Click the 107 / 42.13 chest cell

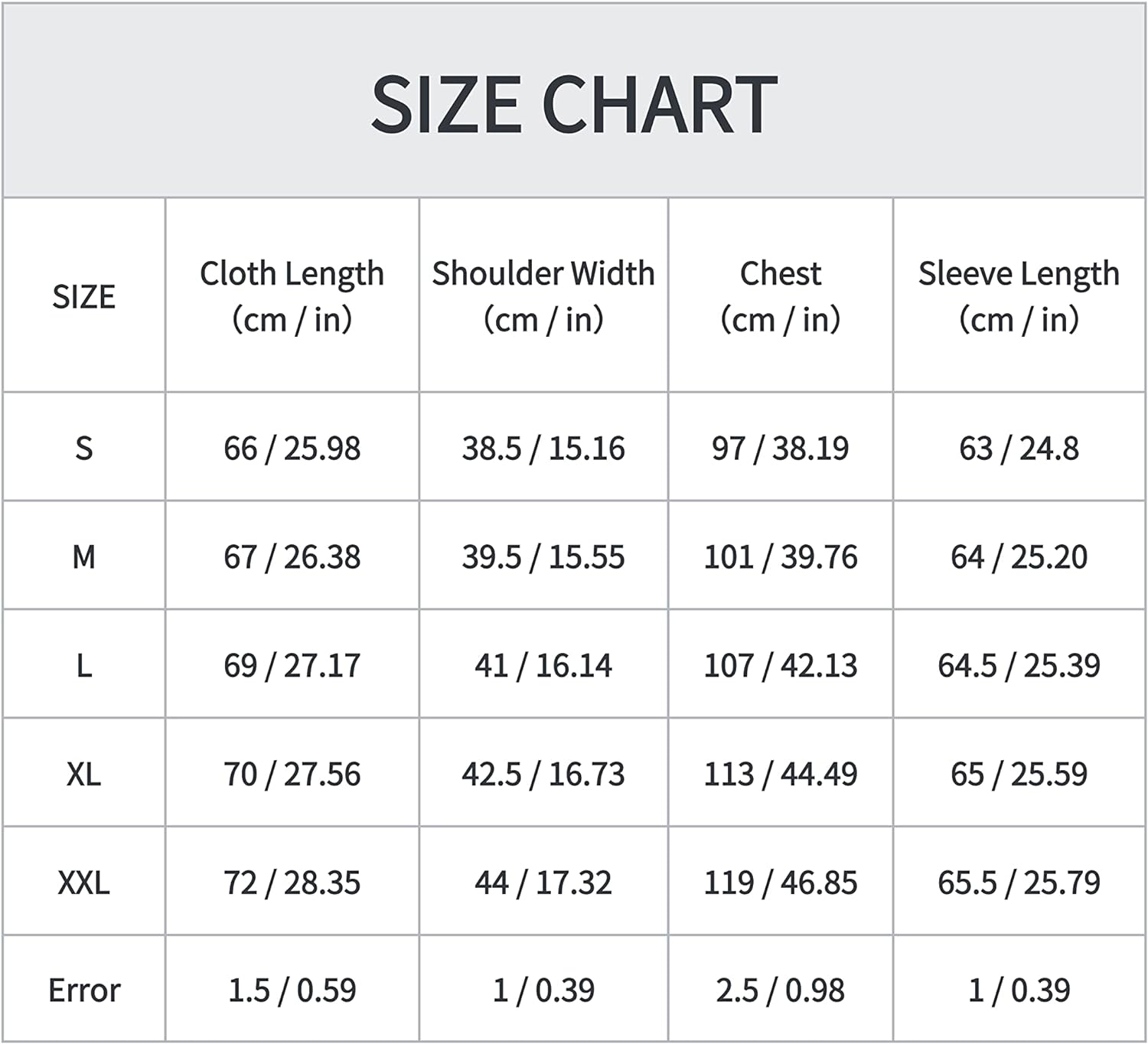click(x=781, y=666)
